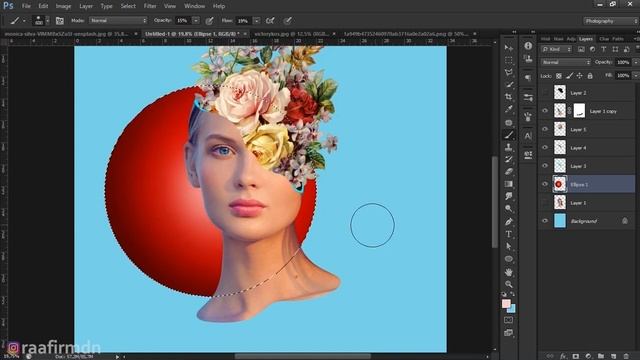Switch to the Paths panel tab
Viewport: 640px width, 360px height.
coord(618,39)
